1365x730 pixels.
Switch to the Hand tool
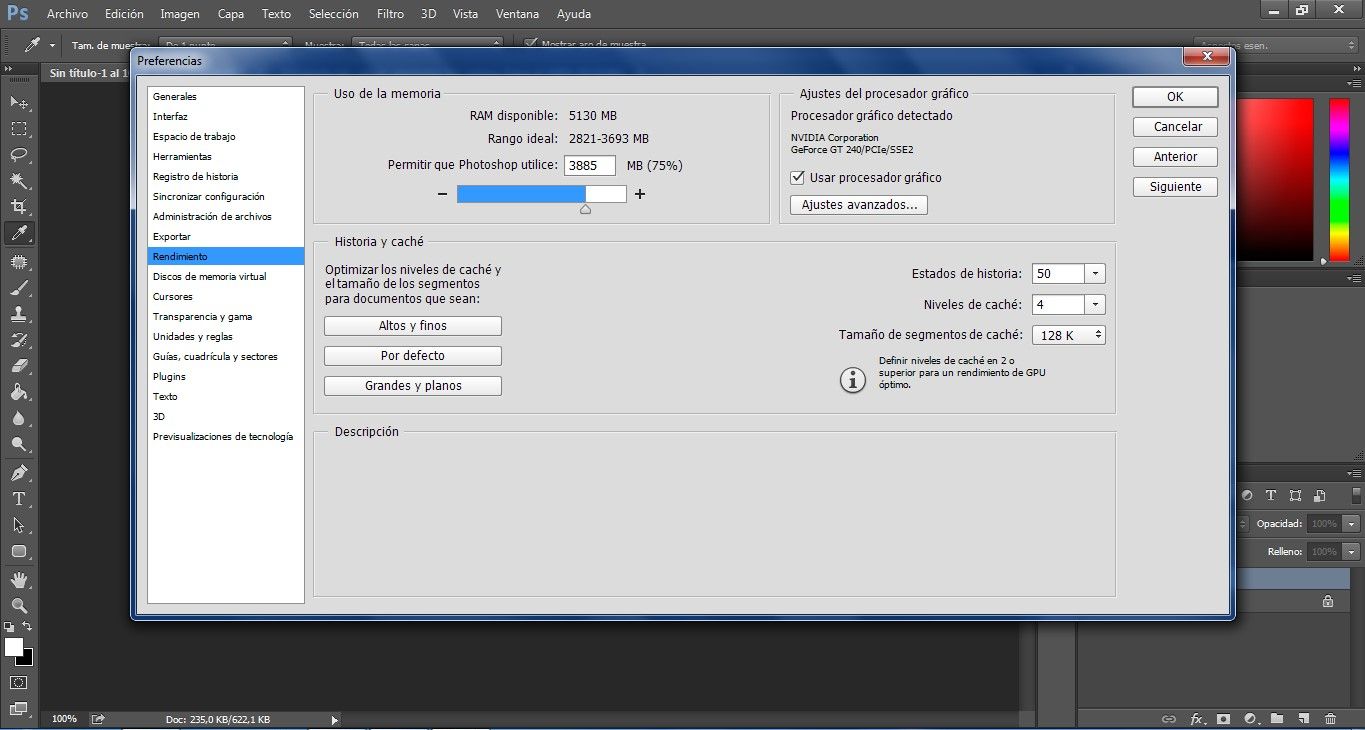(19, 579)
